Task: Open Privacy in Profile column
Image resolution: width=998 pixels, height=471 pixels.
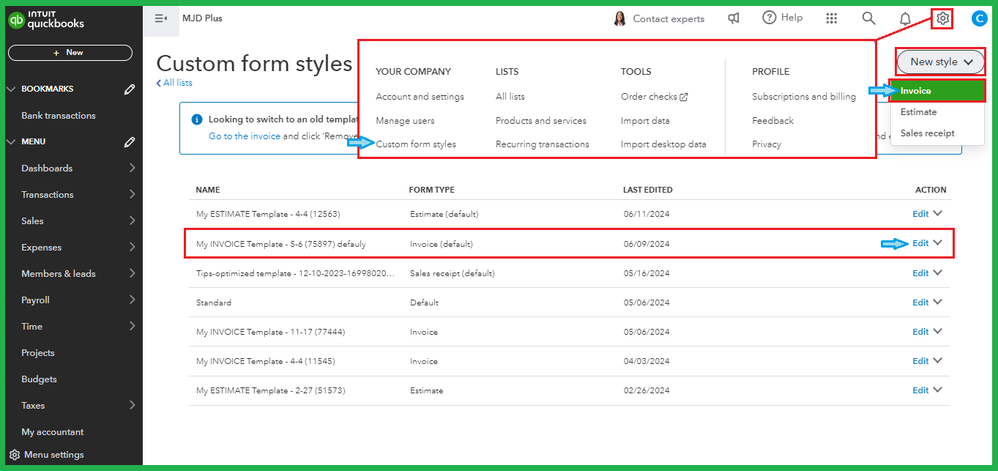Action: [x=766, y=144]
